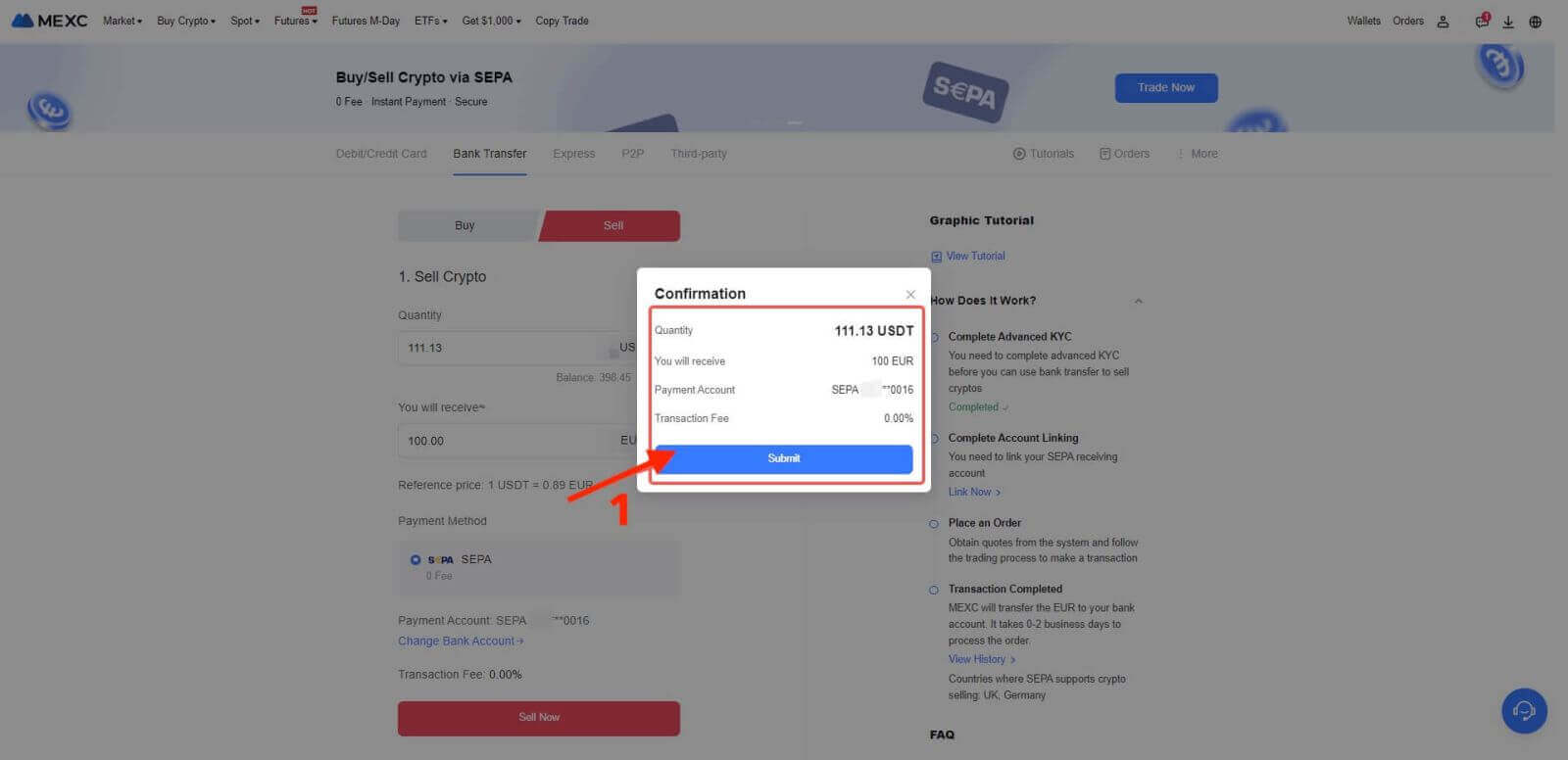The height and width of the screenshot is (760, 1568).
Task: Expand the Buy Crypto dropdown
Action: tap(186, 21)
